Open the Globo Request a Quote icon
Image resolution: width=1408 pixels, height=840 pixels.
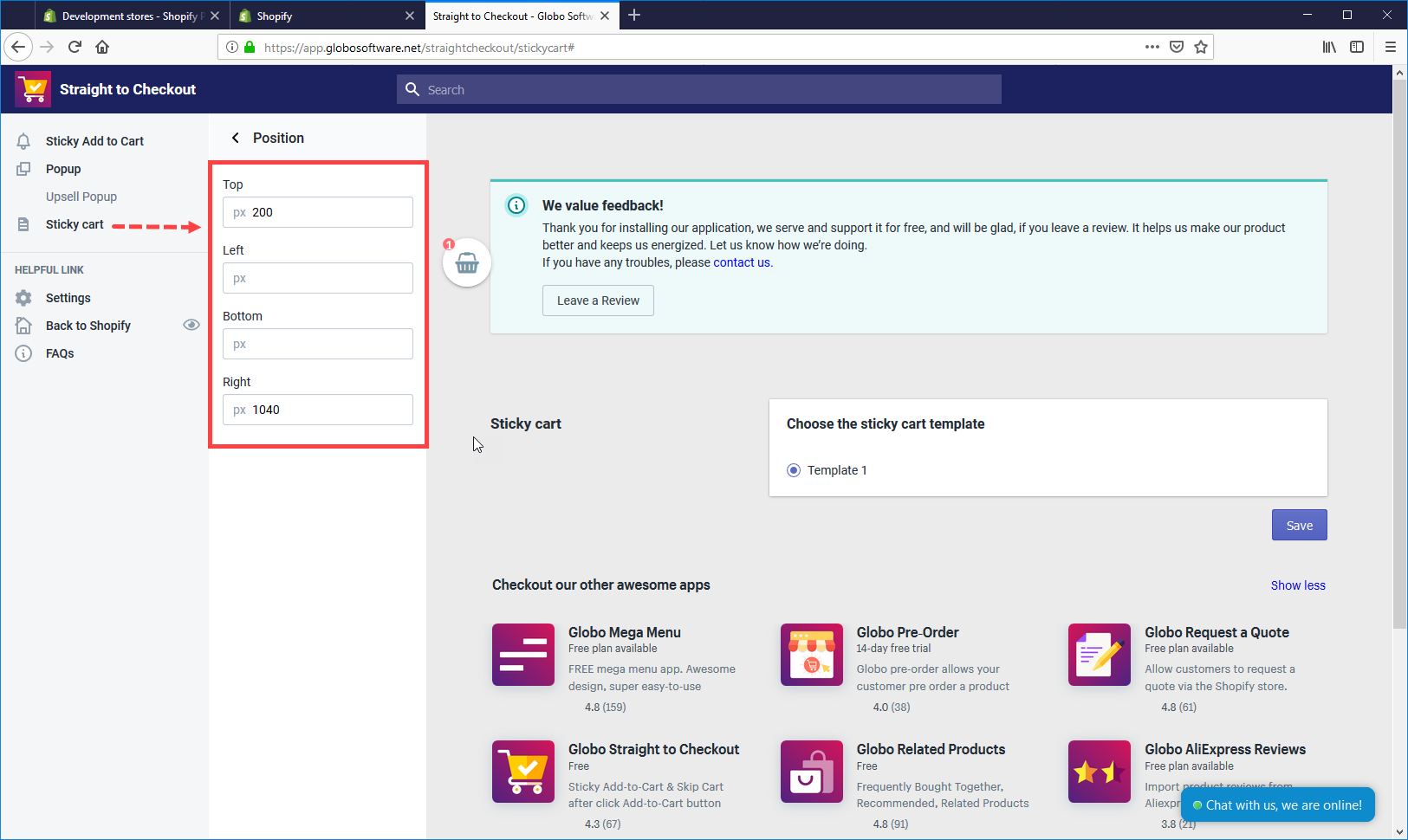1099,655
